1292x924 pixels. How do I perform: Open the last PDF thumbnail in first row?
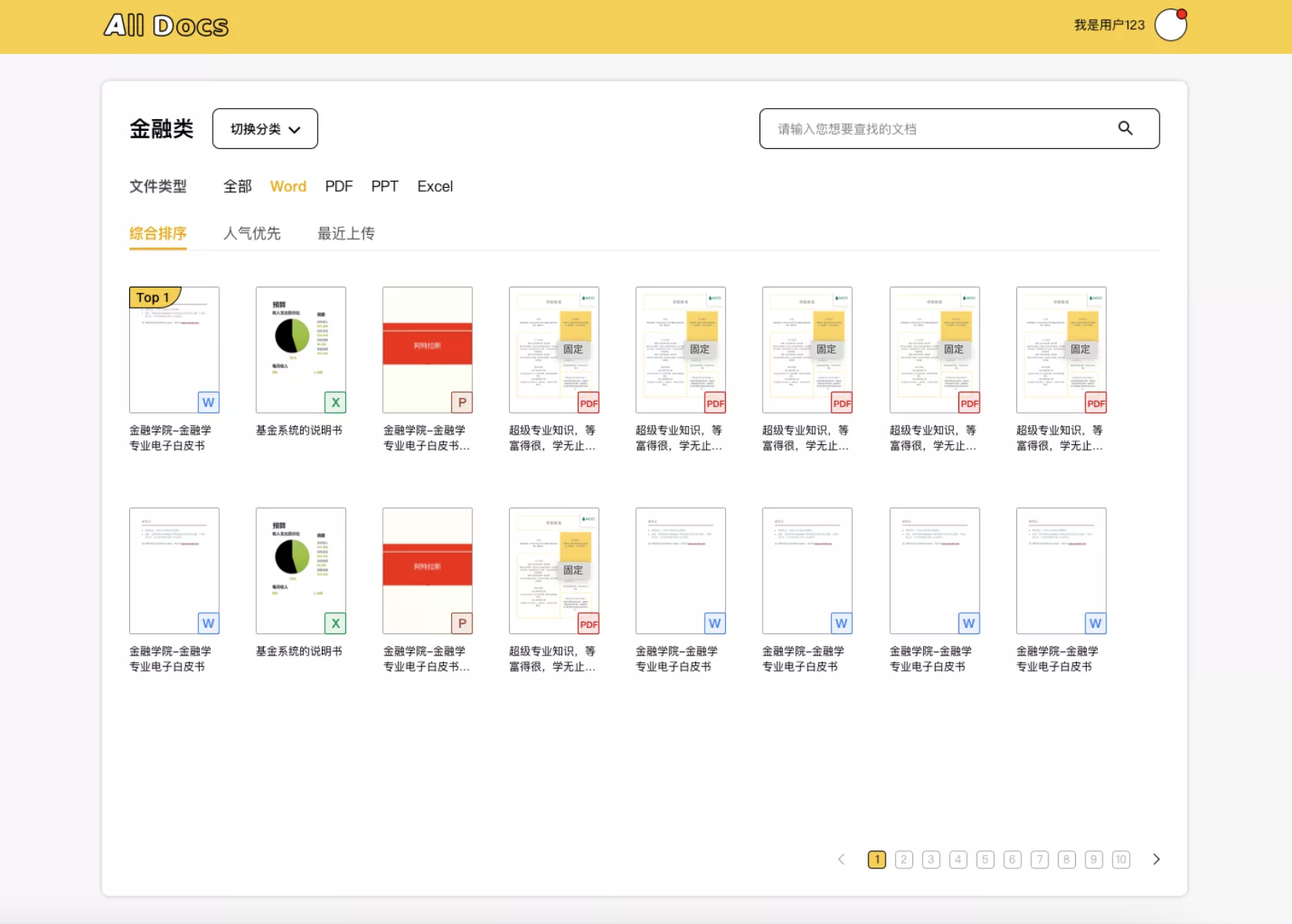click(x=1061, y=350)
